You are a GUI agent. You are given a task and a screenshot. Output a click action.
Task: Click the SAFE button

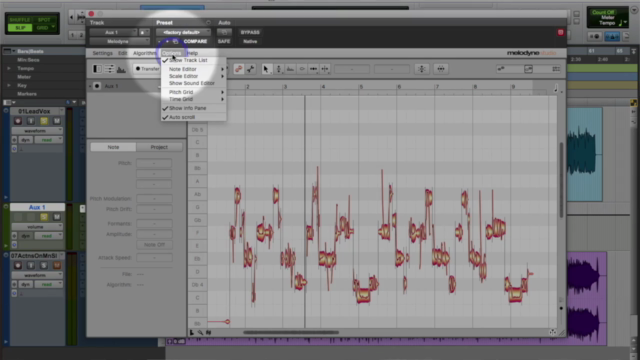(x=224, y=41)
